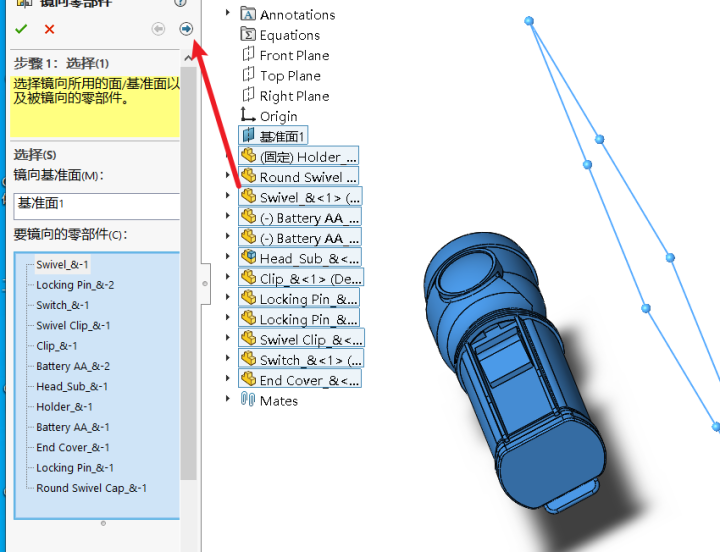Select Head_Sub_&-1 in components list
This screenshot has width=720, height=552.
(x=72, y=386)
